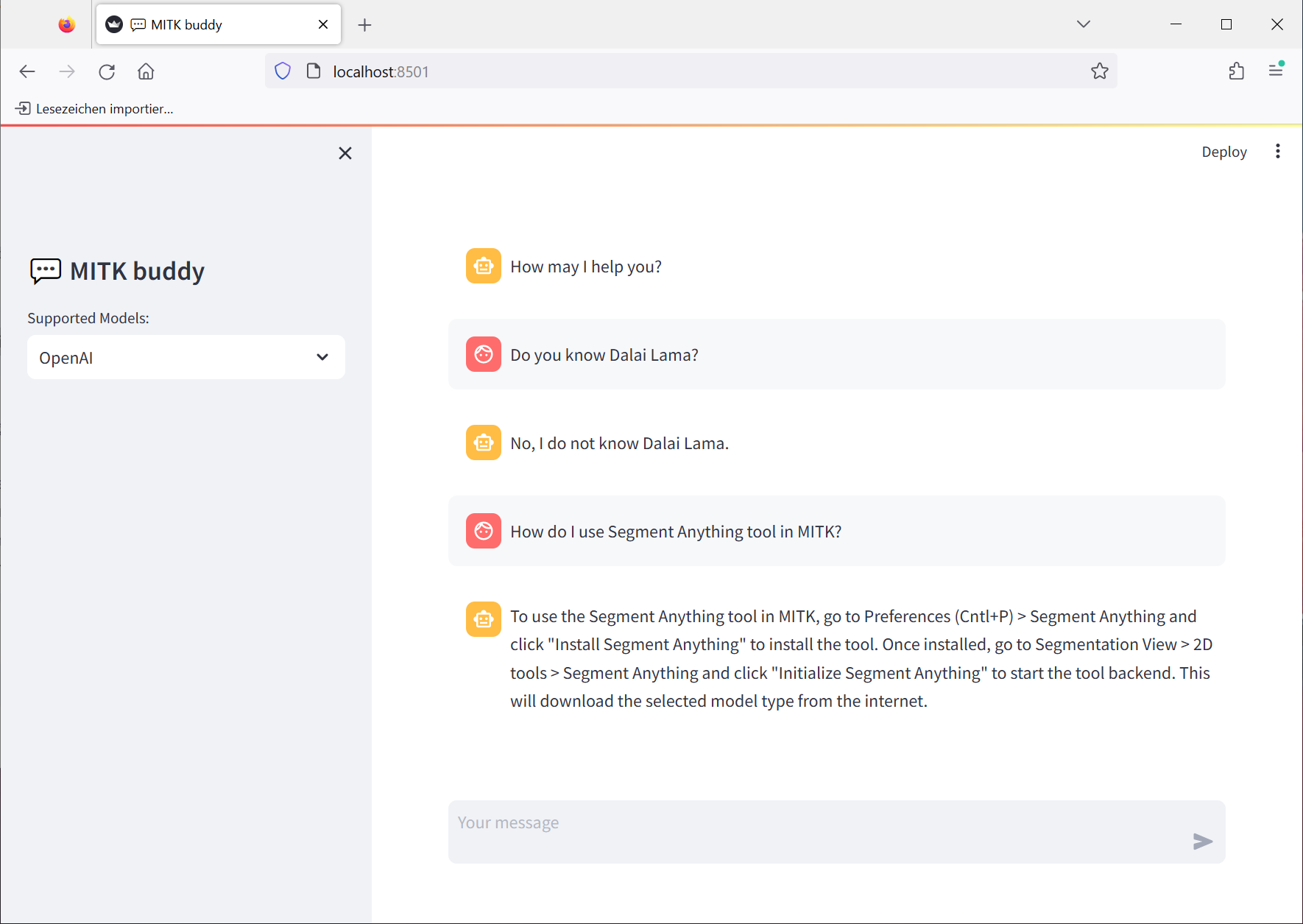Open the Firefox application menu

click(1276, 71)
